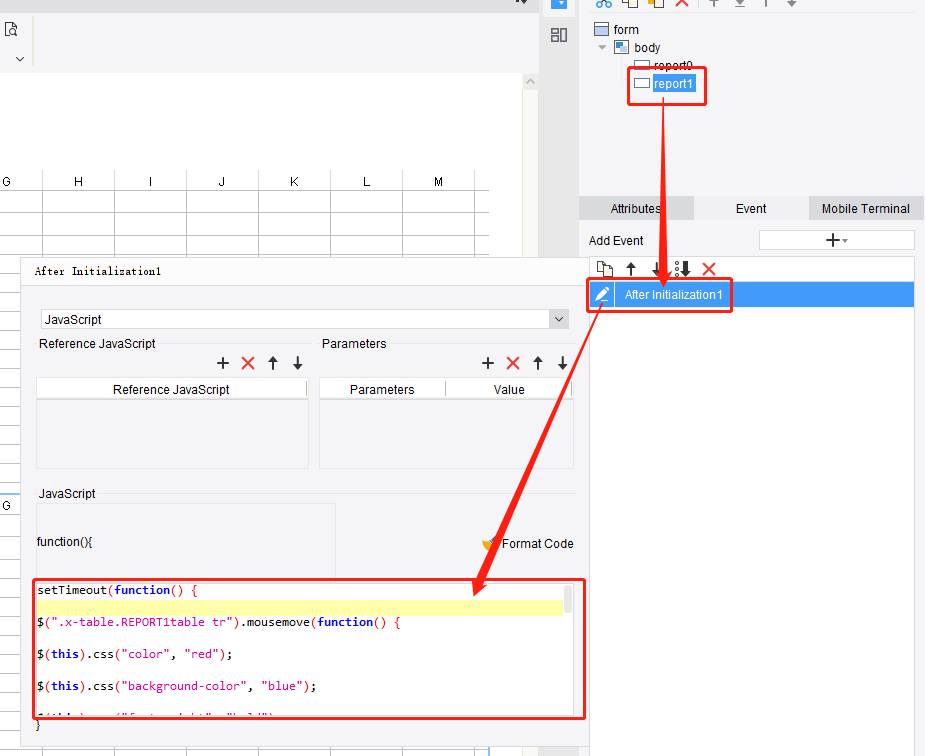Move the event down with the down-arrow icon
Viewport: 925px width, 756px height.
657,269
